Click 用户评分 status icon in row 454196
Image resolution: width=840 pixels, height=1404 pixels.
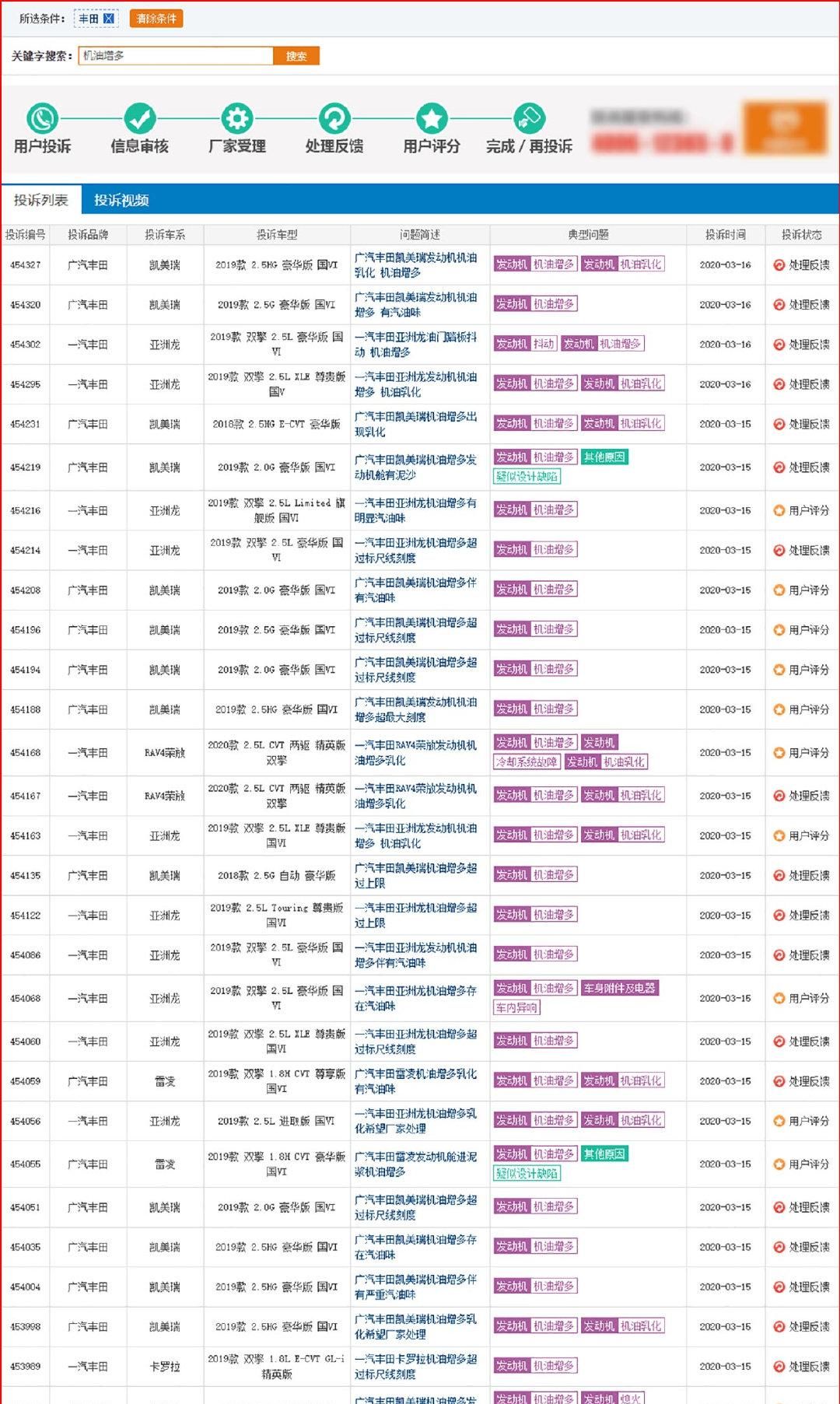(x=779, y=629)
